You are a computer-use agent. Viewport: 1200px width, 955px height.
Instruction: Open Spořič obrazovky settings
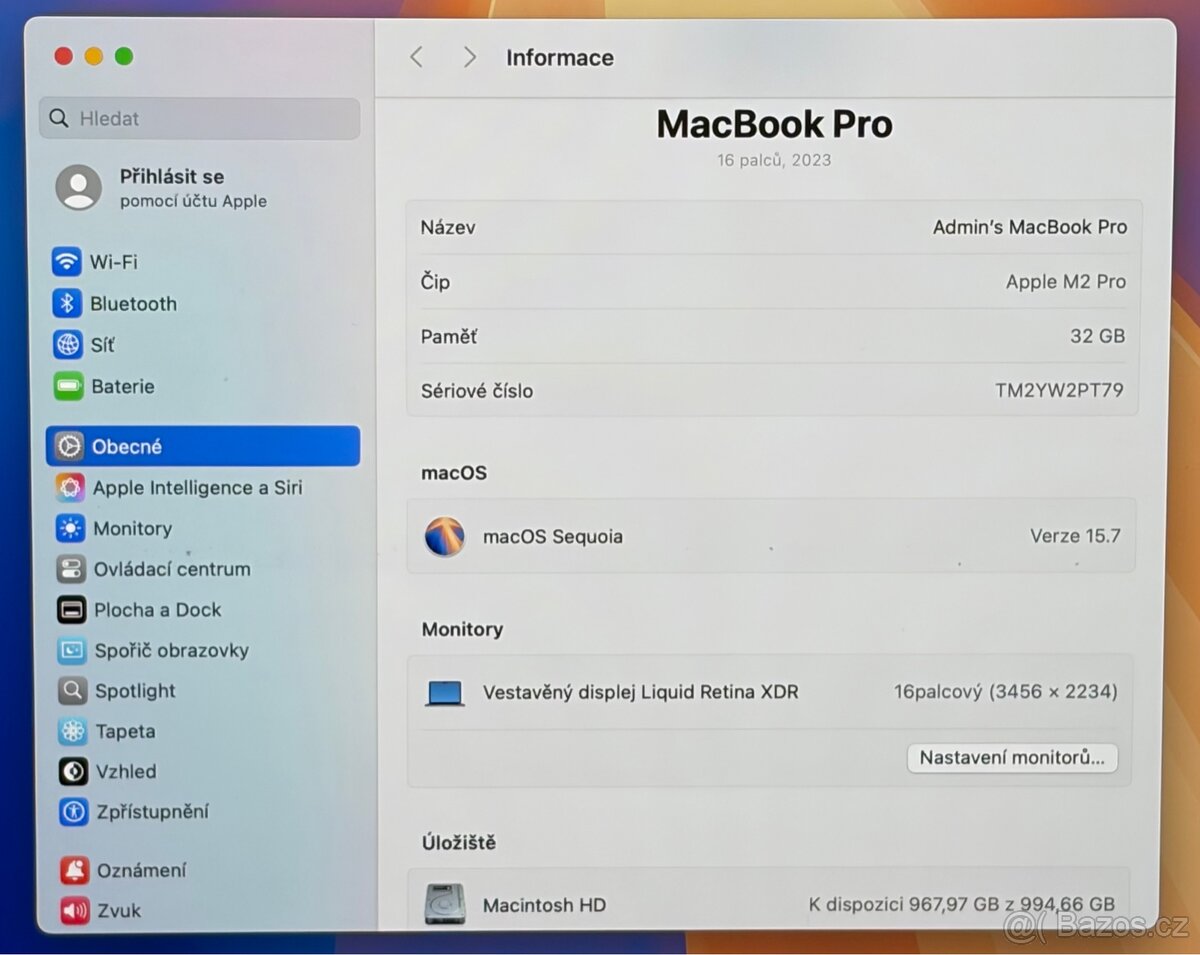coord(169,650)
